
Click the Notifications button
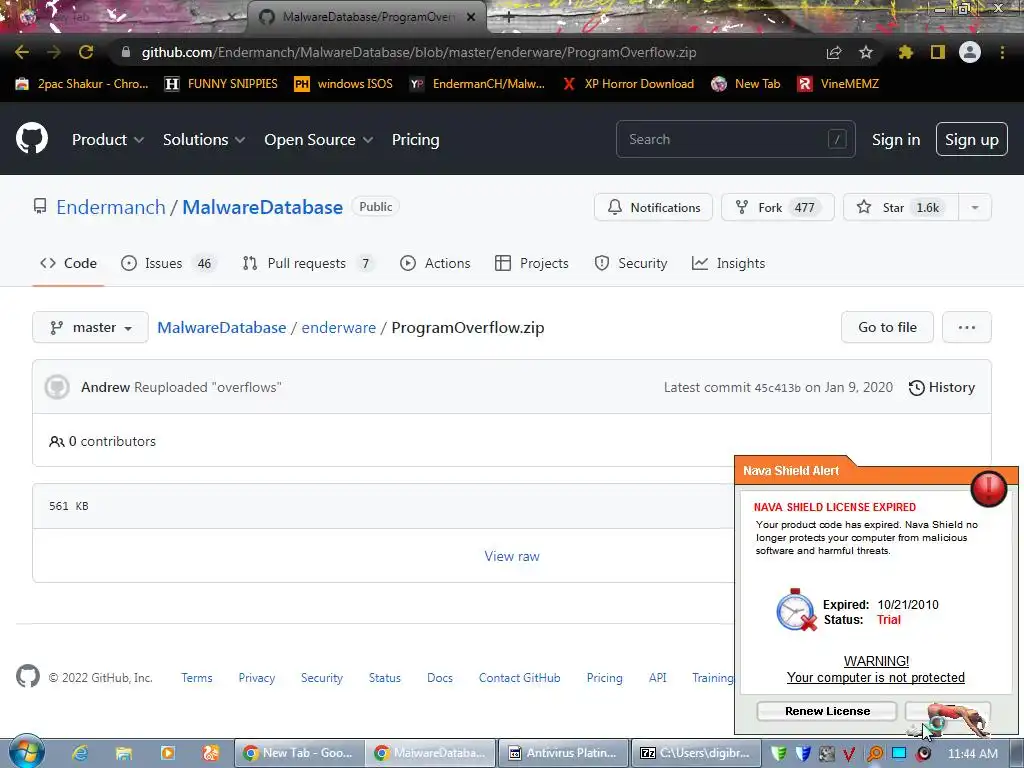tap(653, 207)
